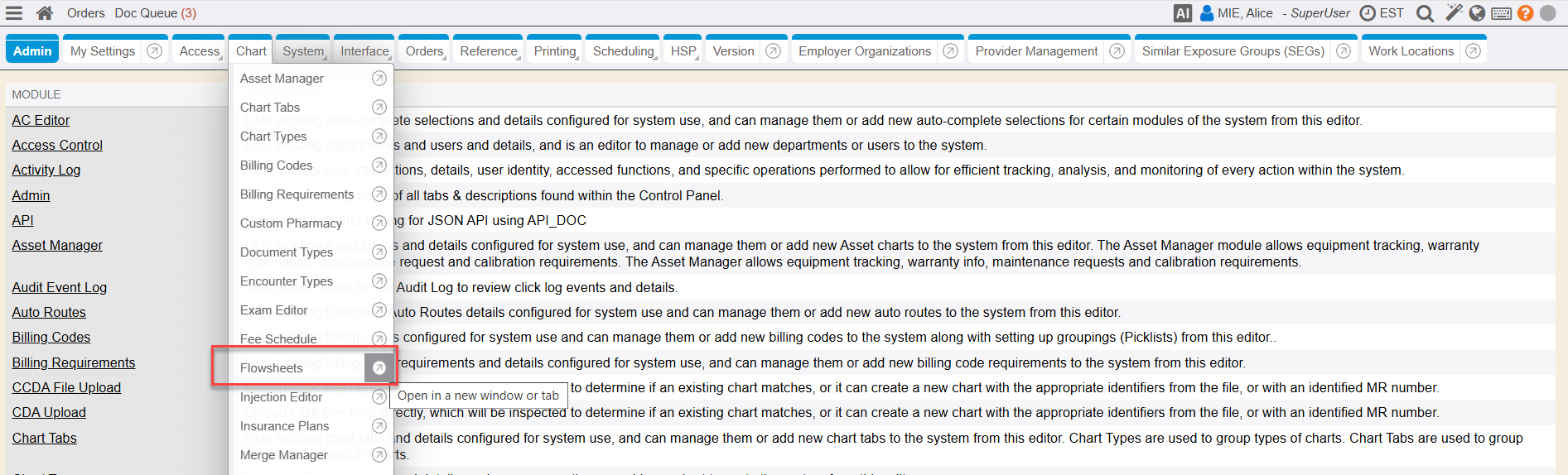Open the Audit Event Log link
This screenshot has width=1568, height=475.
click(x=60, y=287)
